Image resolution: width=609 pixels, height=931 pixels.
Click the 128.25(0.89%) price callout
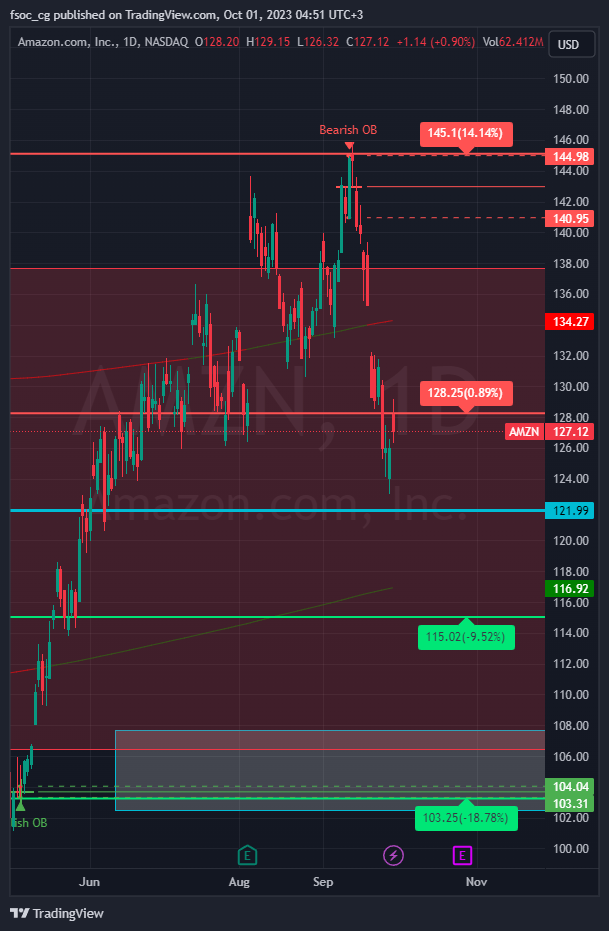(465, 394)
